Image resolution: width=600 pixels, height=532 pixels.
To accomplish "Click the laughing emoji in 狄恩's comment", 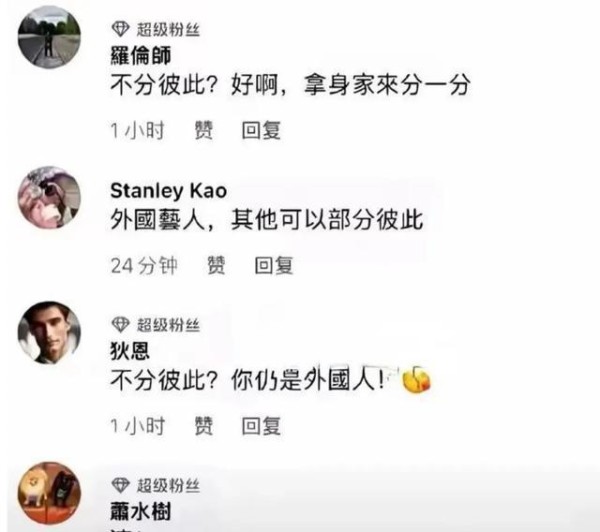I will click(x=416, y=379).
